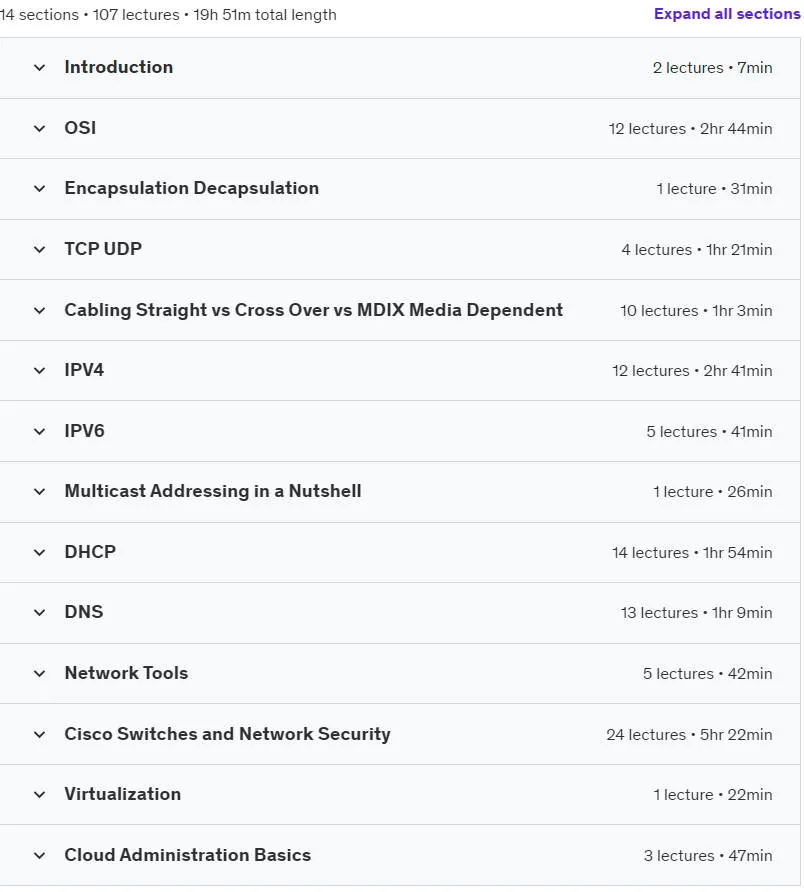The height and width of the screenshot is (892, 804).
Task: Click Multicast Addressing in a Nutshell heading
Action: click(x=212, y=491)
